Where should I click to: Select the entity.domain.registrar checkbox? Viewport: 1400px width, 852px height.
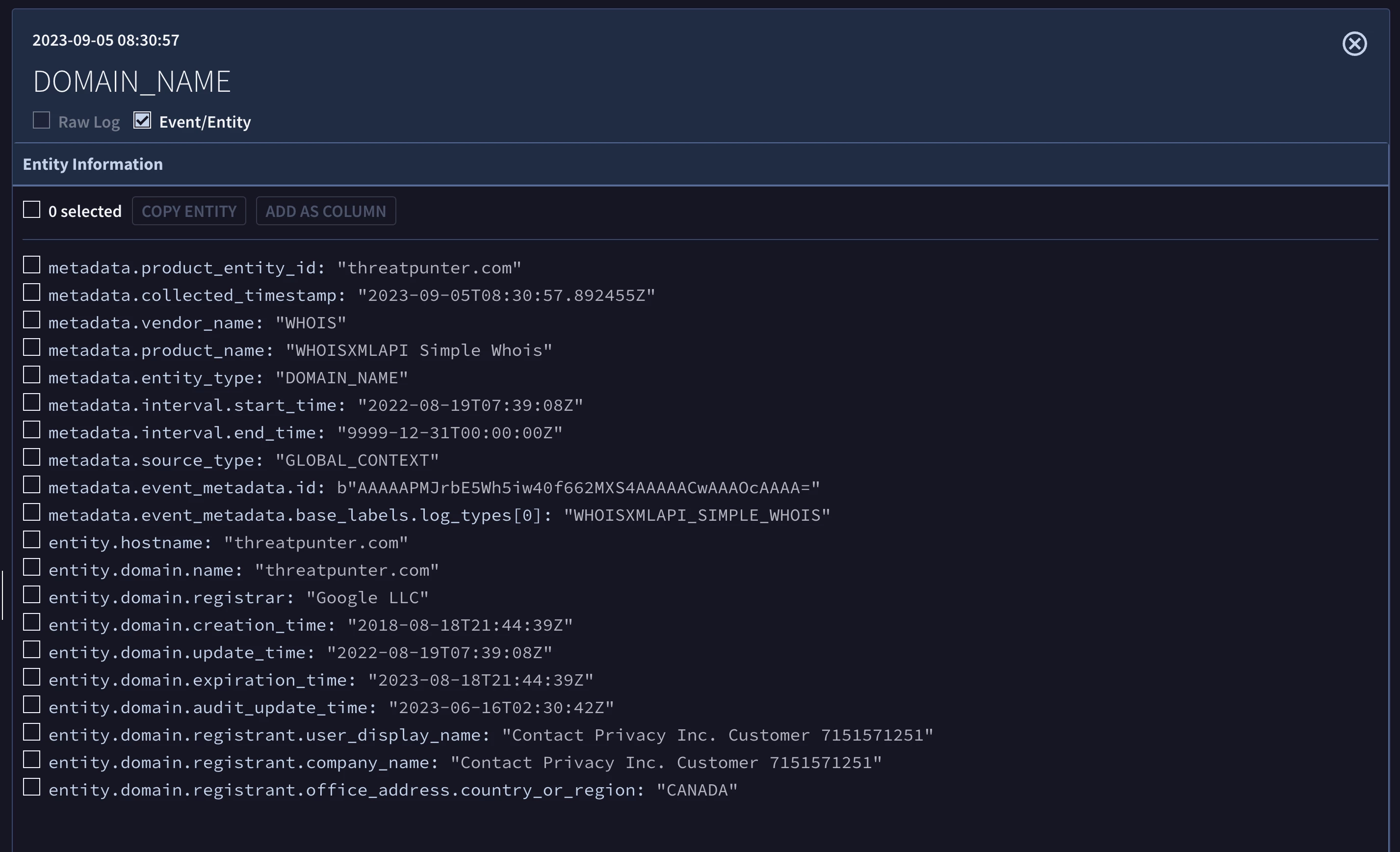(x=31, y=594)
